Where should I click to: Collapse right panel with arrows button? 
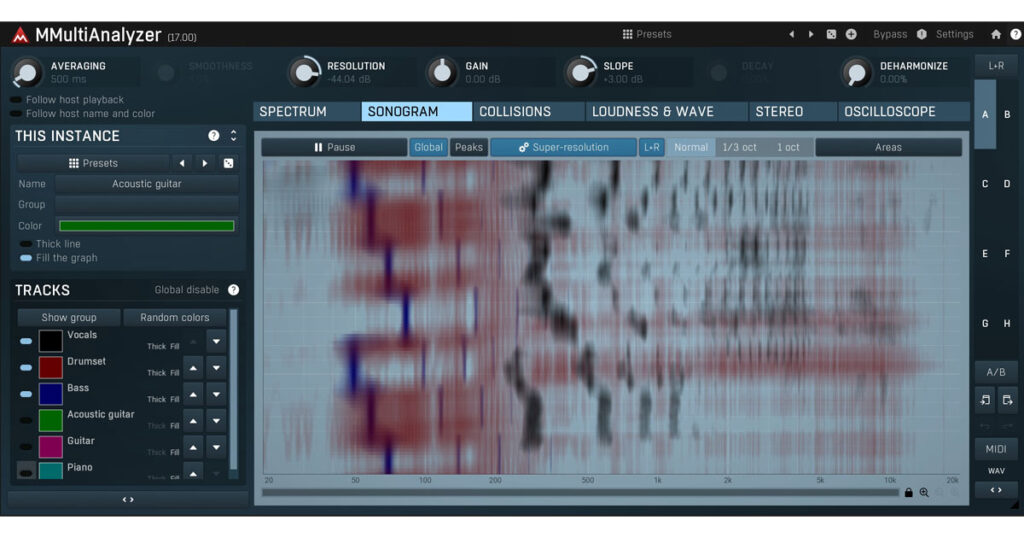pyautogui.click(x=996, y=490)
